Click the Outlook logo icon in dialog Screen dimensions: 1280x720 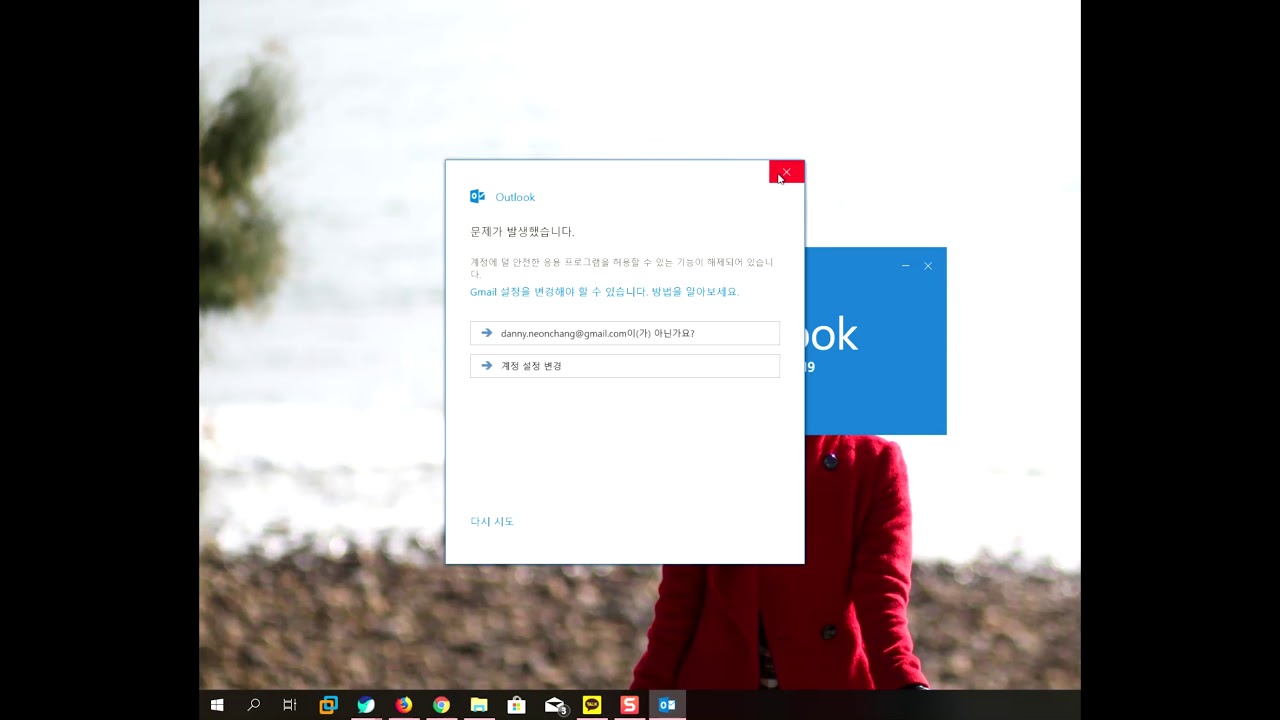pos(477,197)
